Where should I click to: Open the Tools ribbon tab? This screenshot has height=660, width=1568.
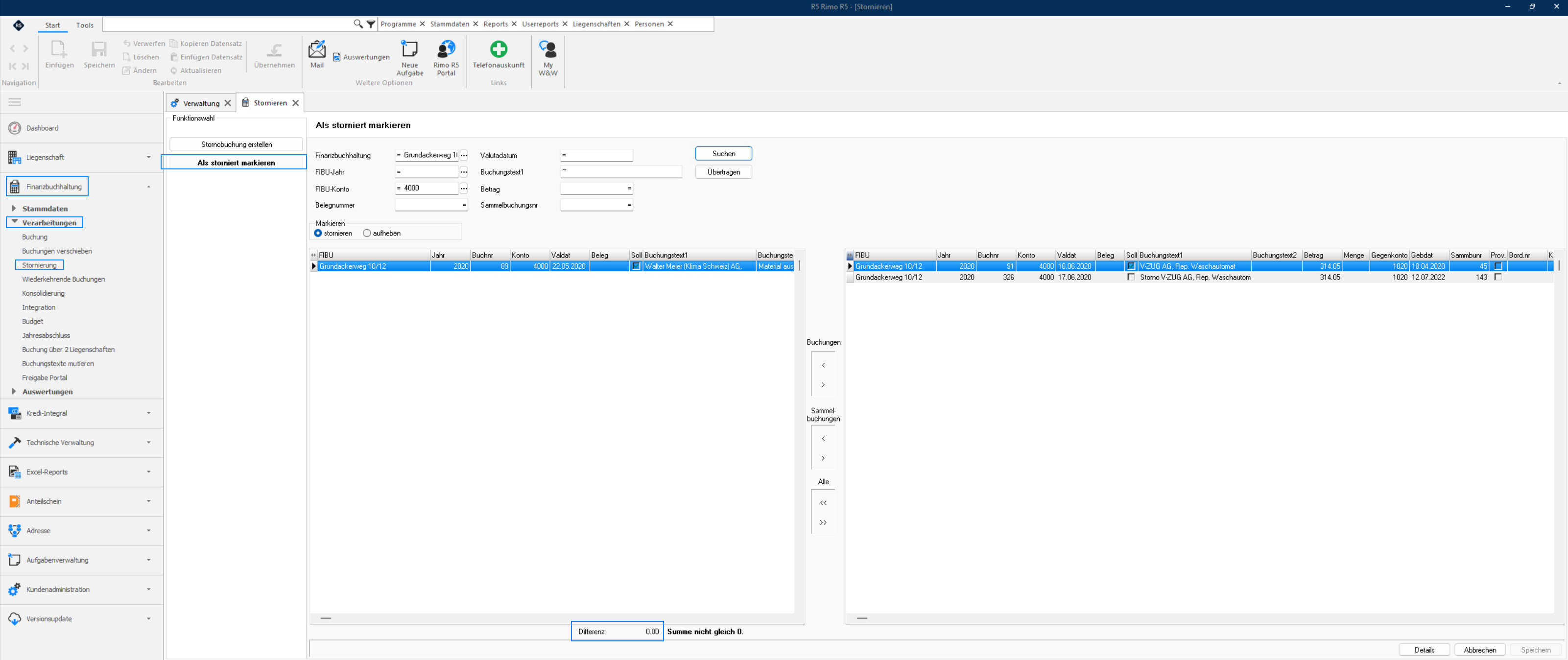coord(85,25)
